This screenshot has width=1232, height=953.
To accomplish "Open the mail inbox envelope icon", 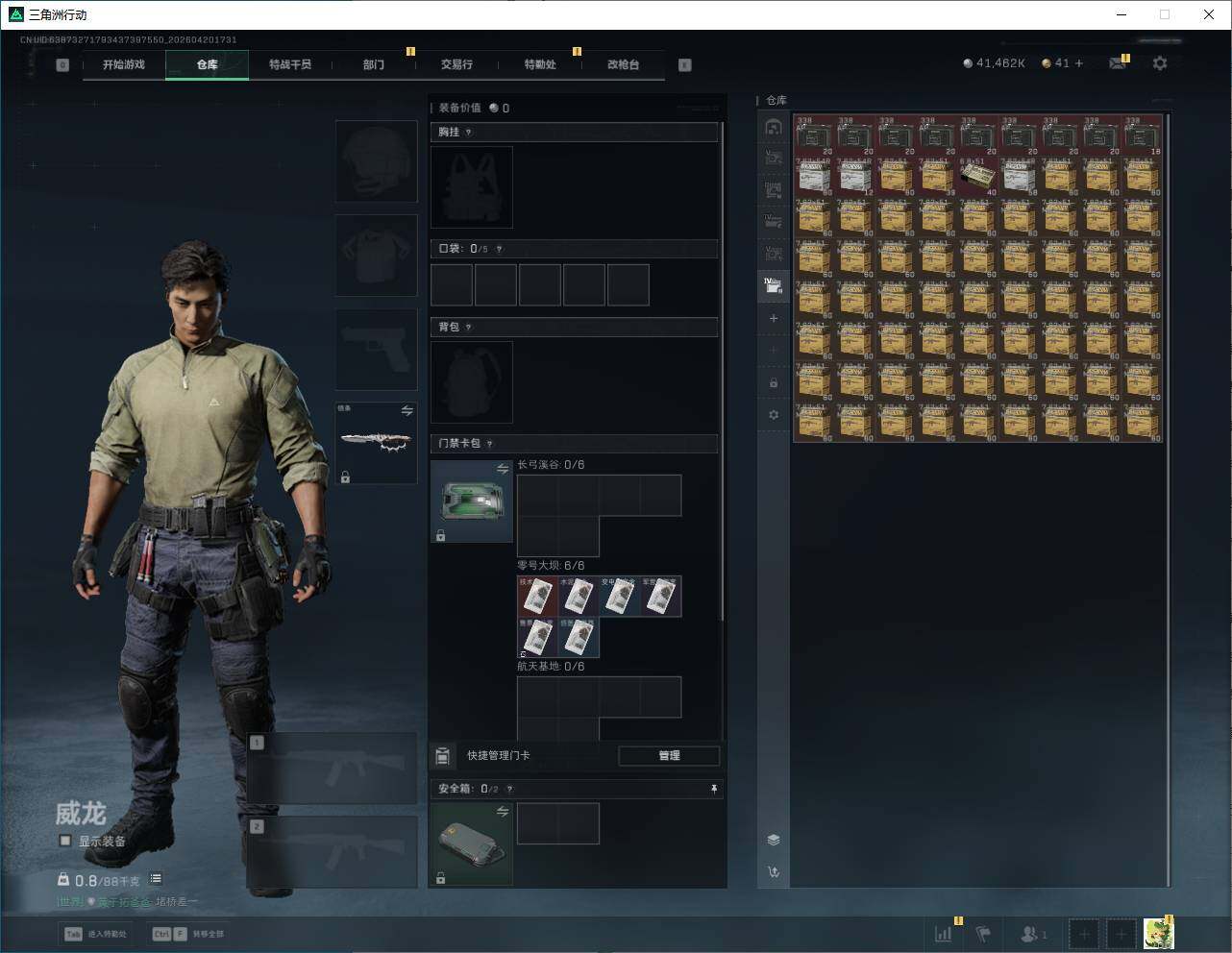I will pos(1117,63).
